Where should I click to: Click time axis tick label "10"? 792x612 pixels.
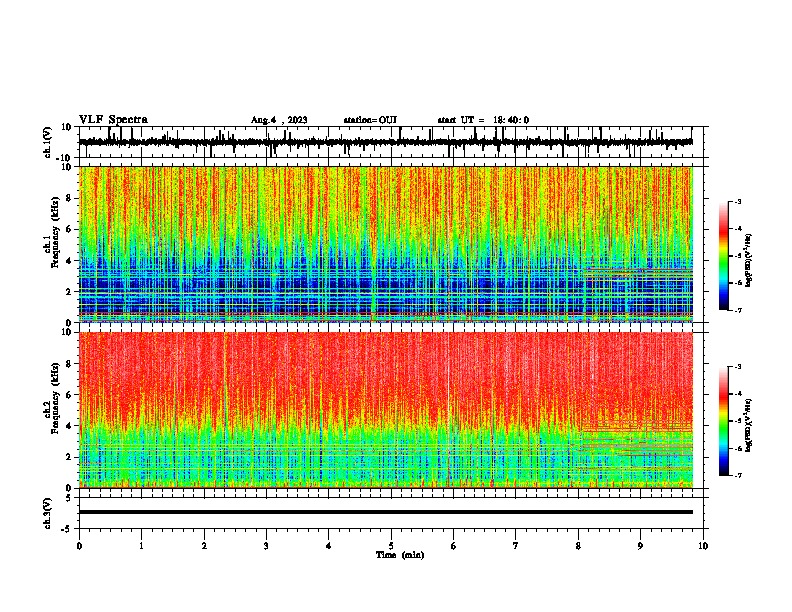703,546
